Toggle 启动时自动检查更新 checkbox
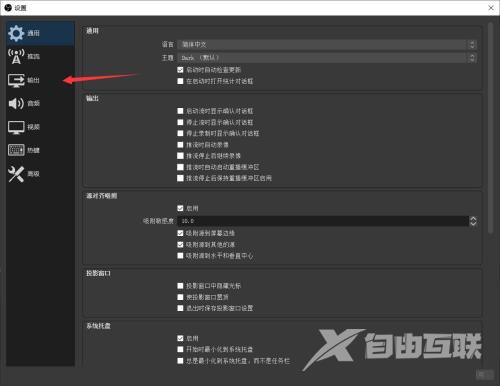 tap(180, 70)
